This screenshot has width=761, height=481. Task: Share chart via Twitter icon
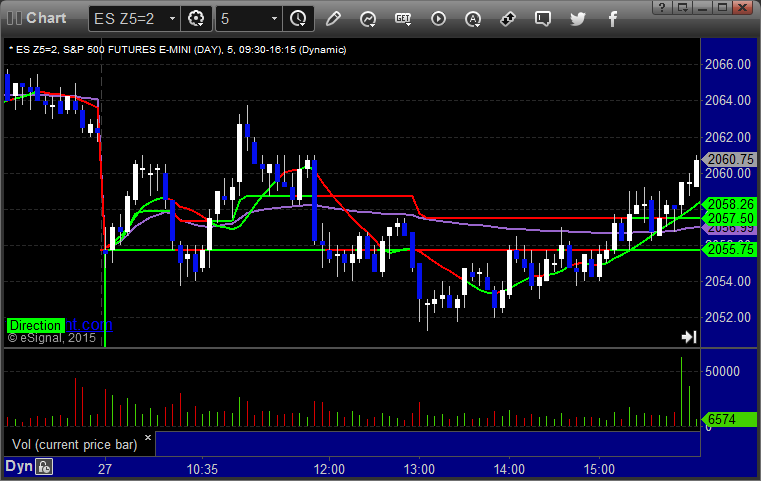coord(578,19)
